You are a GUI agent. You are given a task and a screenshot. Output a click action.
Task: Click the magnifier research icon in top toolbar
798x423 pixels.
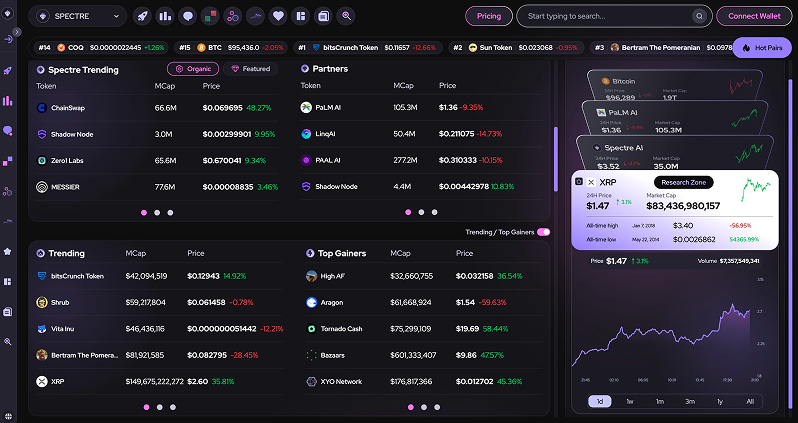(x=346, y=16)
